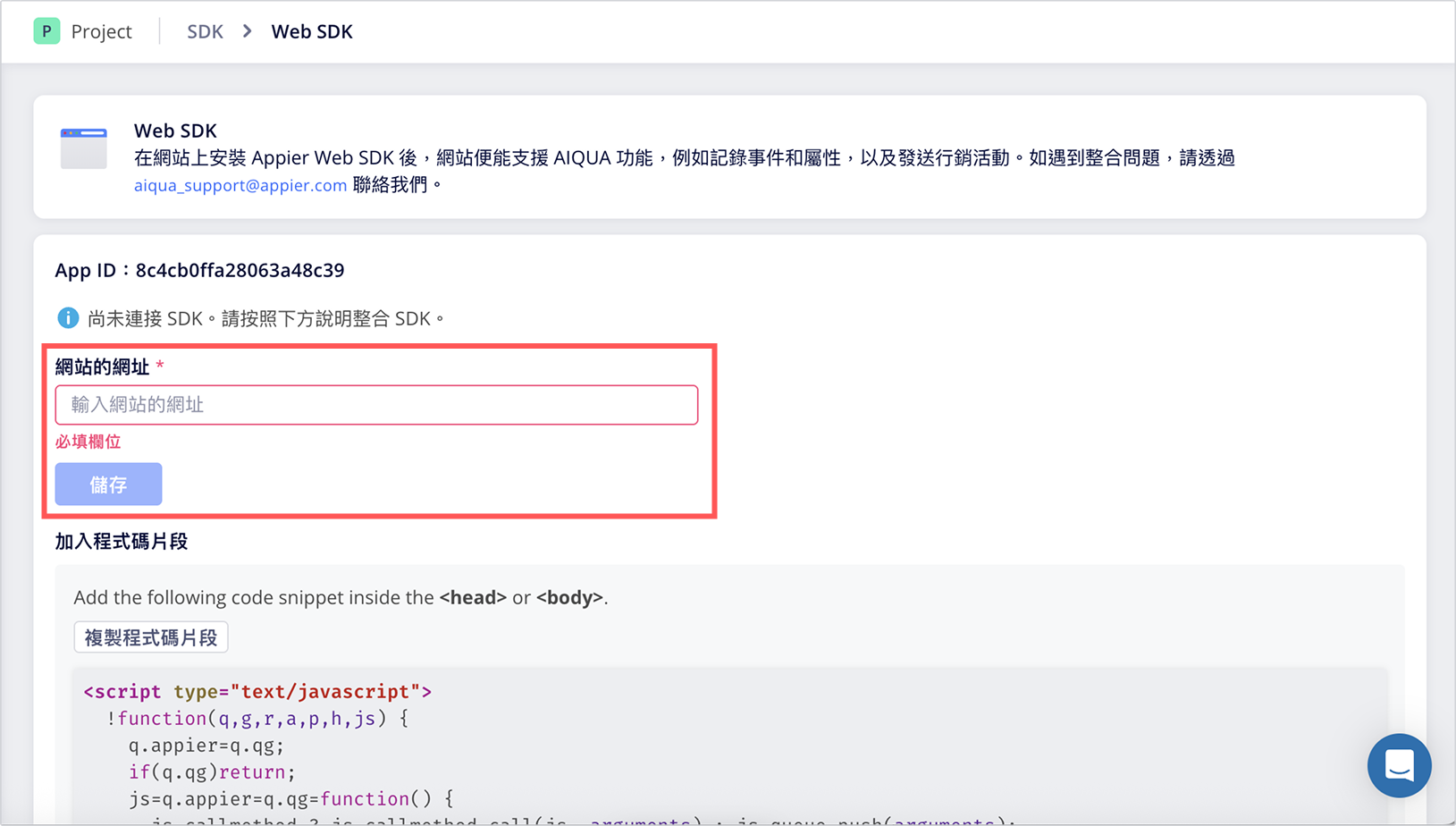The width and height of the screenshot is (1456, 826).
Task: Click the 尚未連接 SDK status message
Action: [x=266, y=318]
